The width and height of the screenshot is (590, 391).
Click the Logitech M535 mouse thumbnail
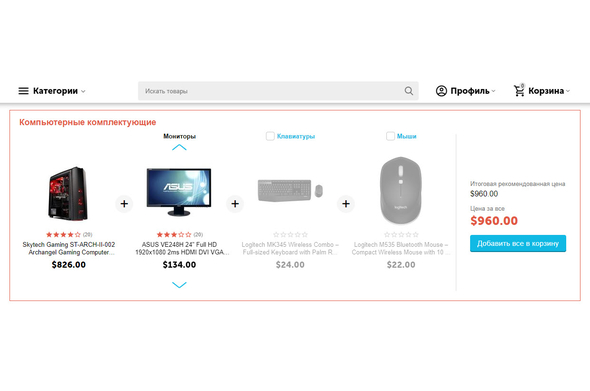[401, 190]
